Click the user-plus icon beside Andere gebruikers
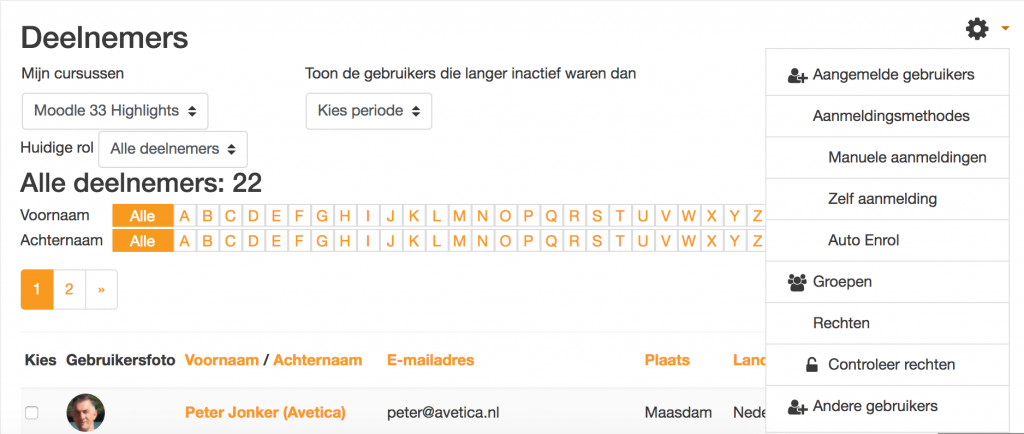 (797, 407)
